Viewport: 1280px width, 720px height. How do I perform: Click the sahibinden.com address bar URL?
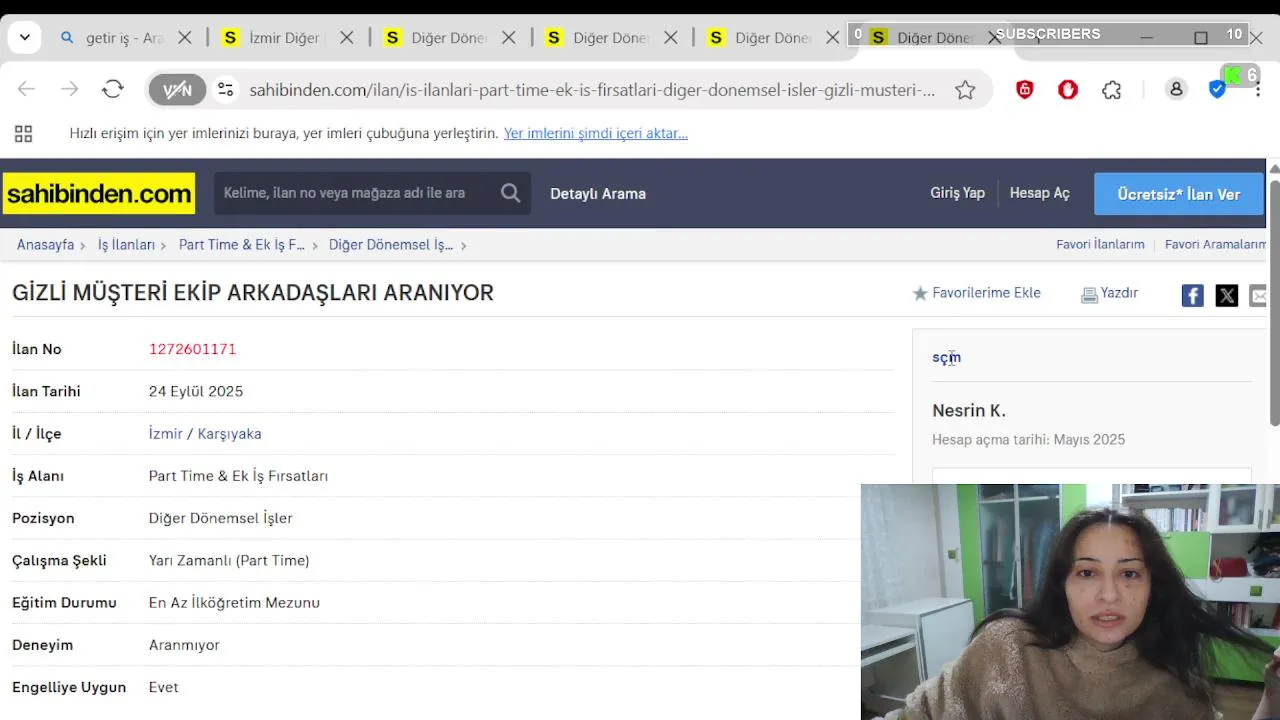(592, 90)
